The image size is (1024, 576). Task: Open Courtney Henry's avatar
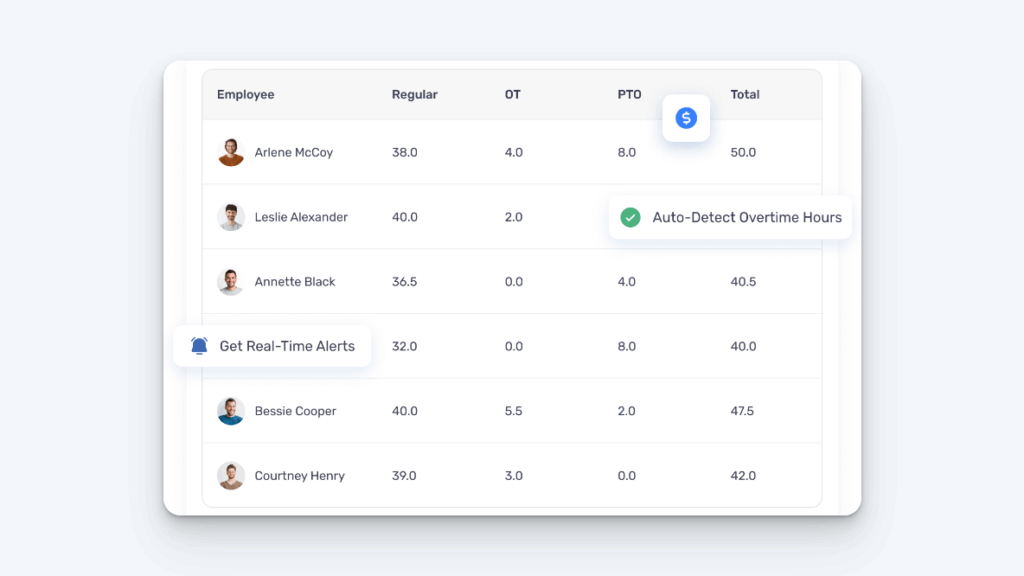pos(231,476)
